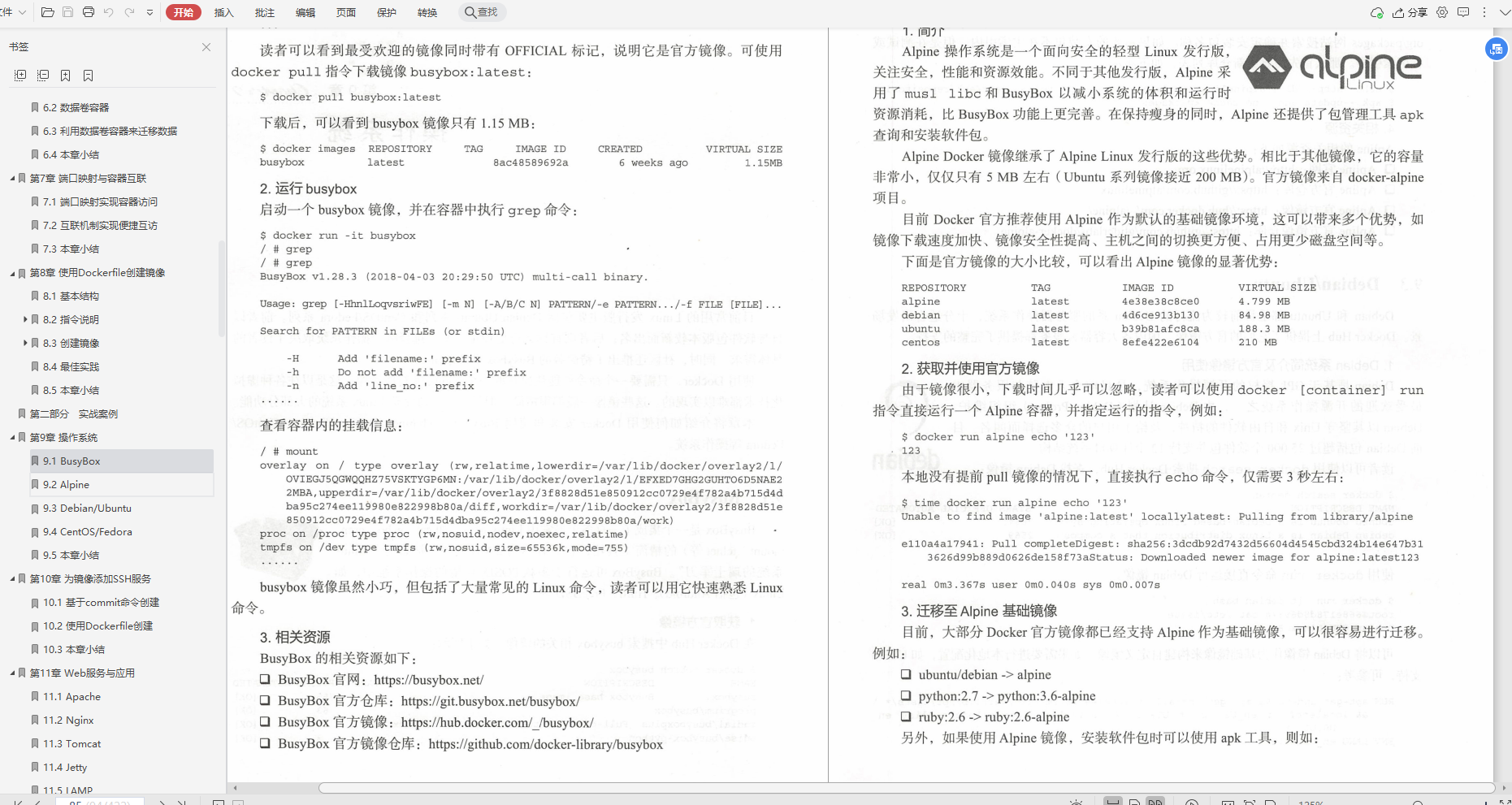
Task: Select the 11.4 Jetty bookmark
Action: pos(65,767)
